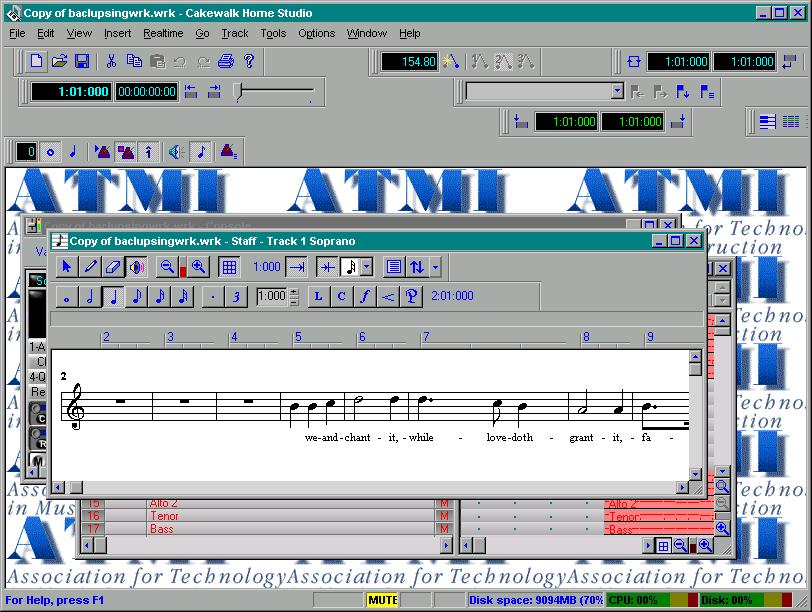Open the Edit menu
The width and height of the screenshot is (812, 612).
coord(46,33)
